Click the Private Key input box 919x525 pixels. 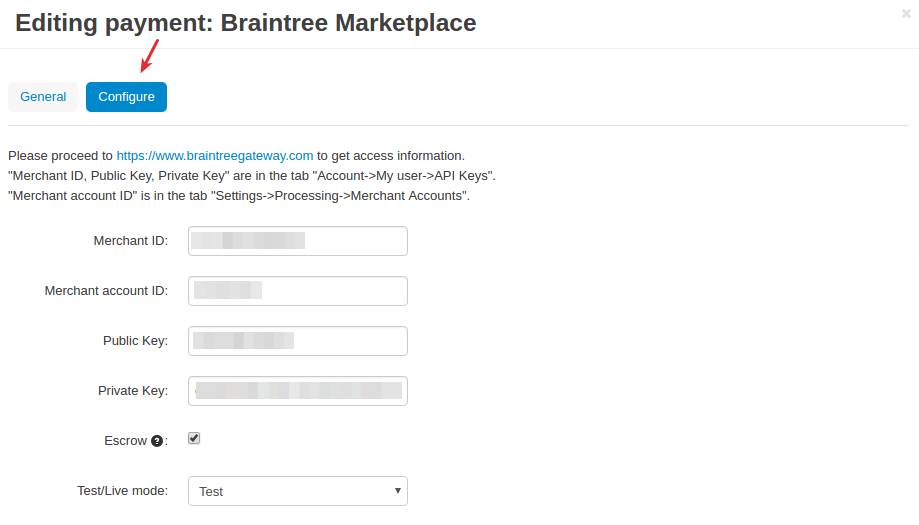pyautogui.click(x=298, y=391)
